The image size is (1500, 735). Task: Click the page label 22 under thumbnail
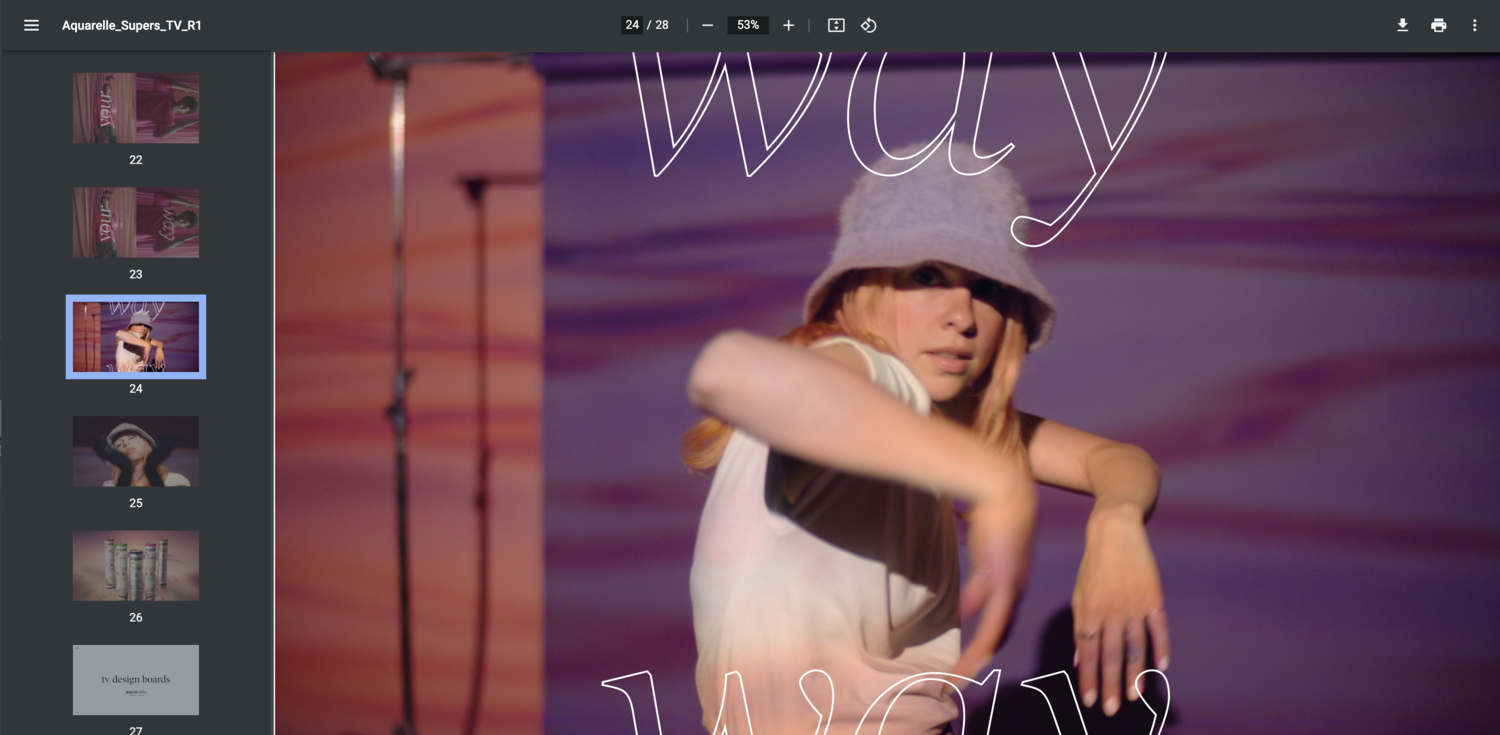coord(136,160)
